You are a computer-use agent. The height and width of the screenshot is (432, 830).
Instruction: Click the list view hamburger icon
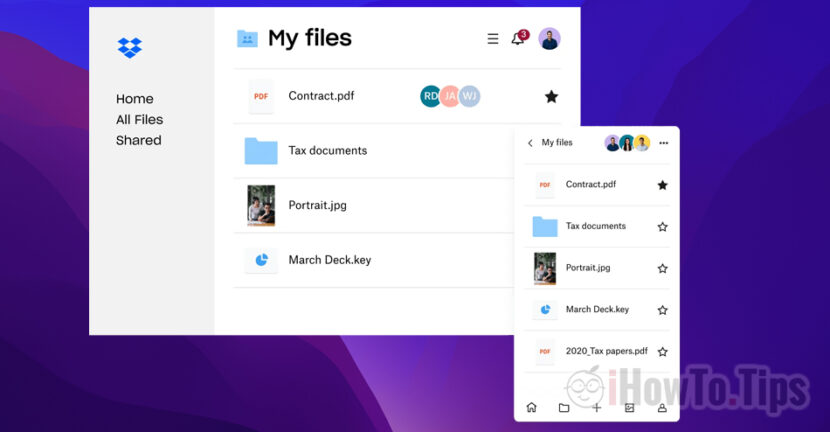[492, 39]
